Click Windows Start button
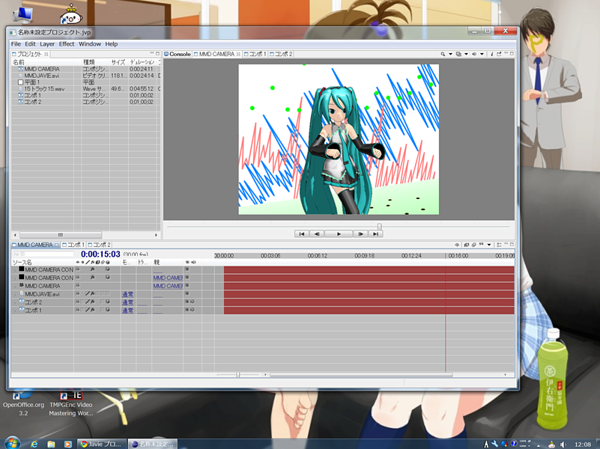 12,443
